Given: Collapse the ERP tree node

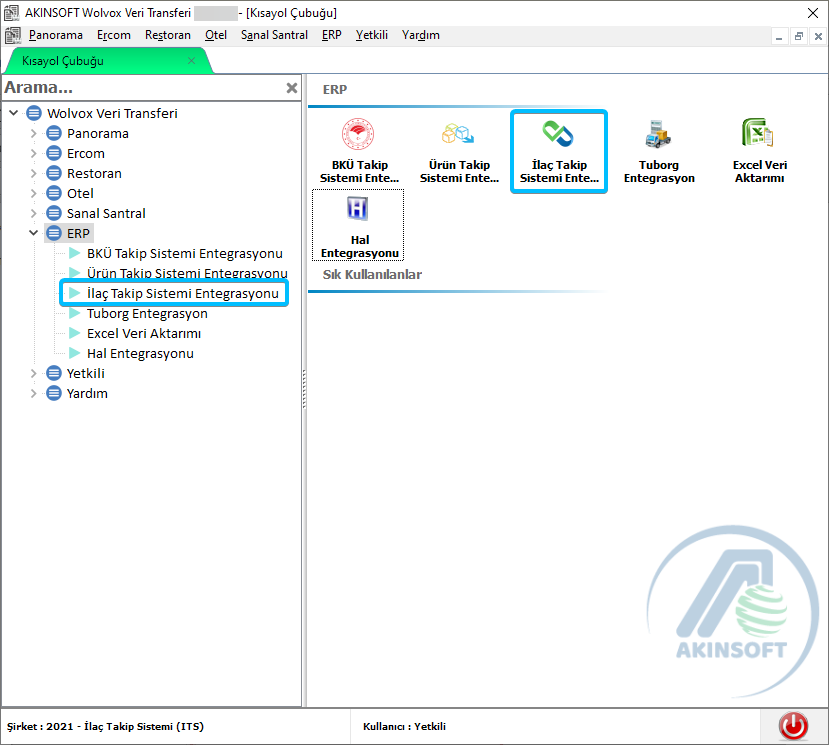Looking at the screenshot, I should 33,233.
